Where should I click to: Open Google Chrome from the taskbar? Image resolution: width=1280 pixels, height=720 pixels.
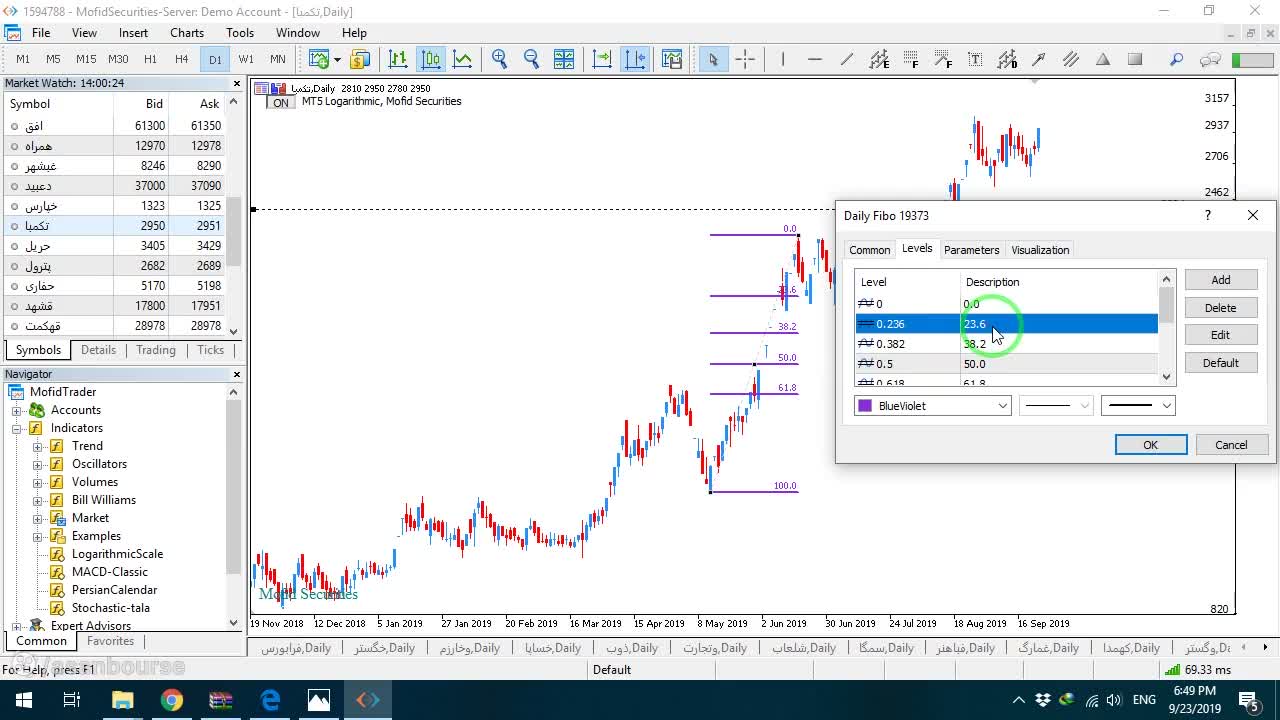[171, 700]
